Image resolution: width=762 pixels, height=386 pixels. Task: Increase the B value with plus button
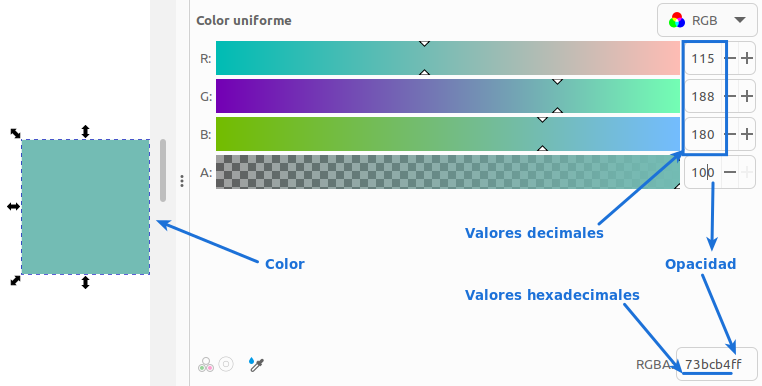point(747,134)
